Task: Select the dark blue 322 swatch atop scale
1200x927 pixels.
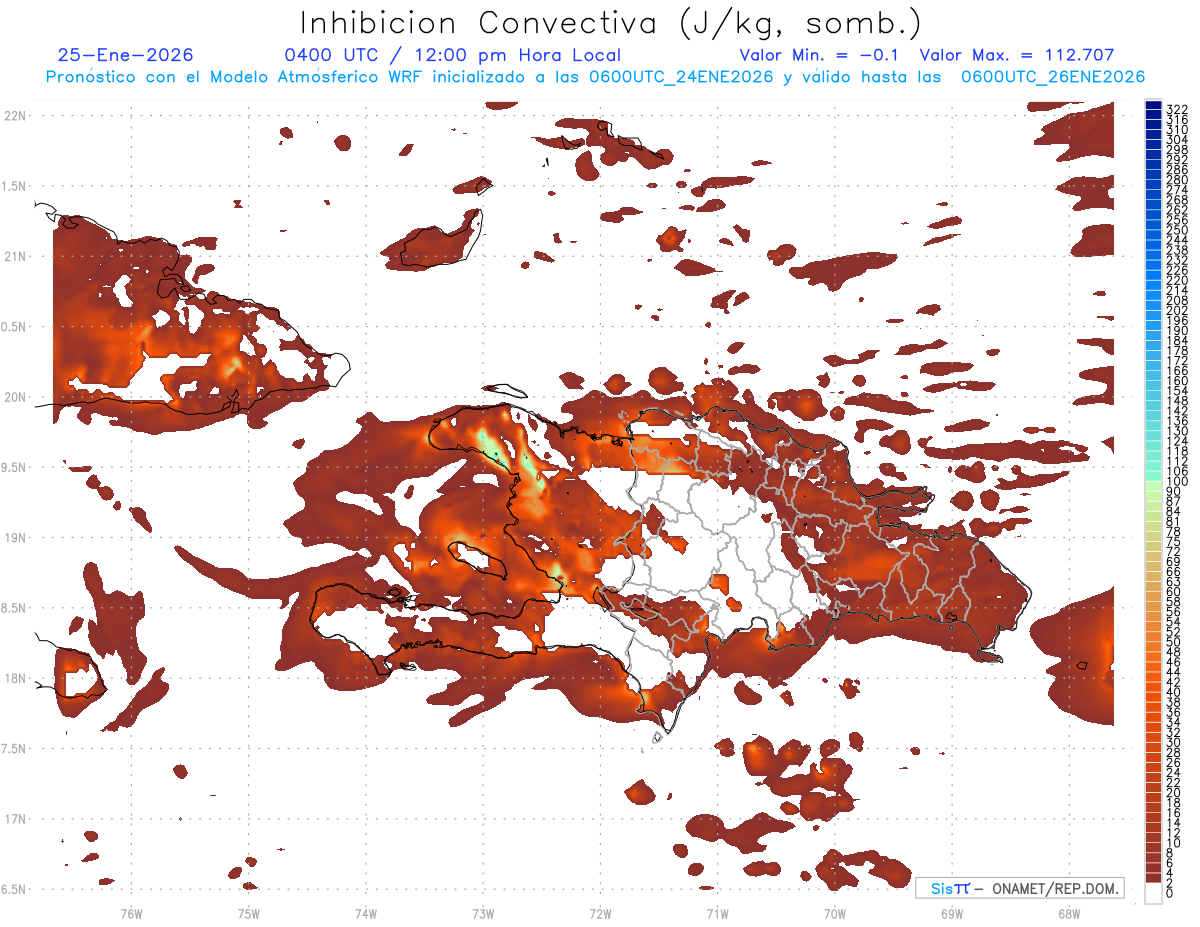Action: click(x=1153, y=106)
